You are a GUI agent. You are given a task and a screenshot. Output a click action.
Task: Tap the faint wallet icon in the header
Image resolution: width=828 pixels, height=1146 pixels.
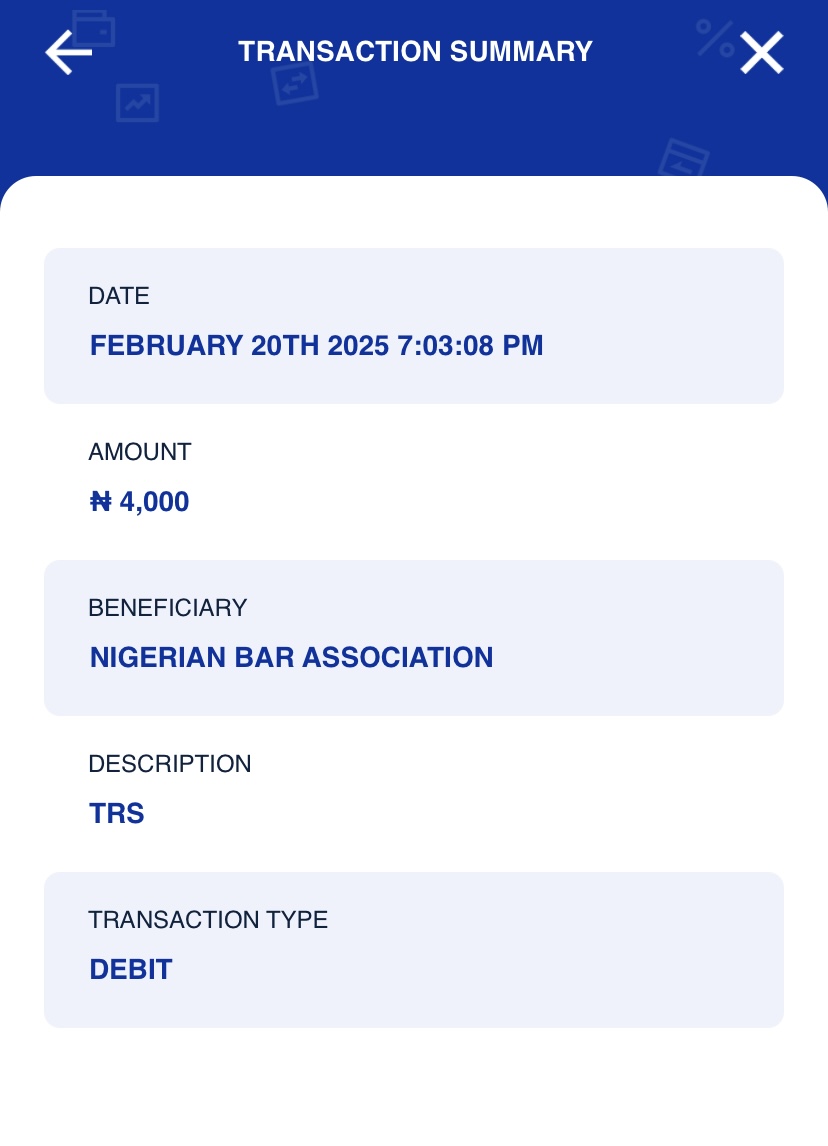(93, 29)
